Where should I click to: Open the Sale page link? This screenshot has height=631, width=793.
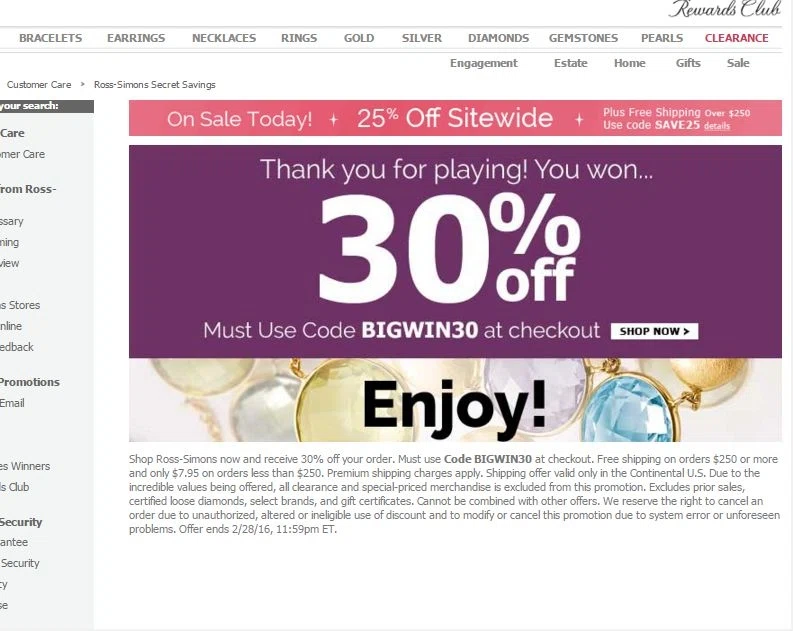tap(738, 63)
